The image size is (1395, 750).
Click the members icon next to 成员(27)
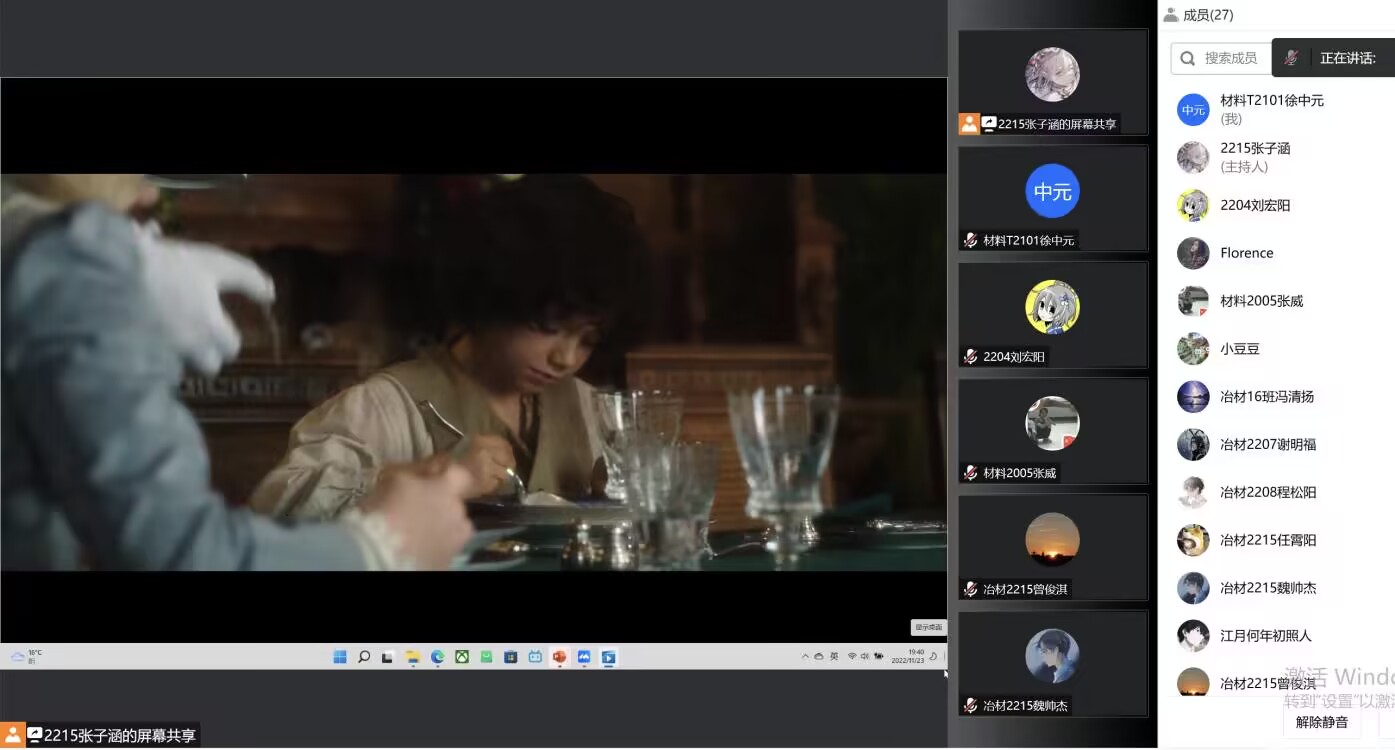(x=1171, y=15)
